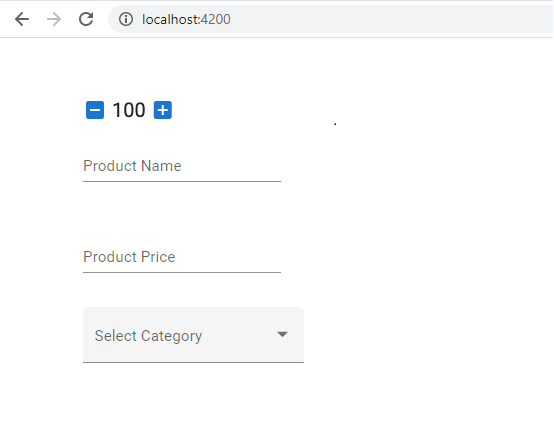Reload the localhost page

point(86,19)
